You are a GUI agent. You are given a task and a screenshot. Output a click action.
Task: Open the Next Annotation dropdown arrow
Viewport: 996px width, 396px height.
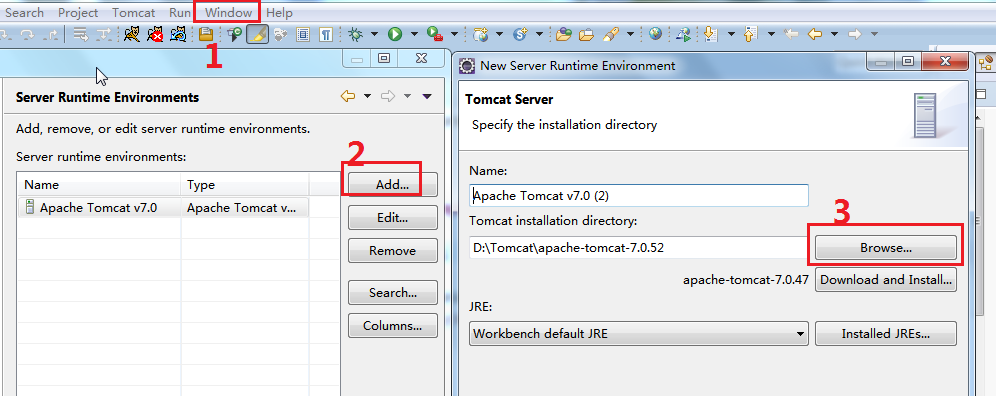point(731,34)
